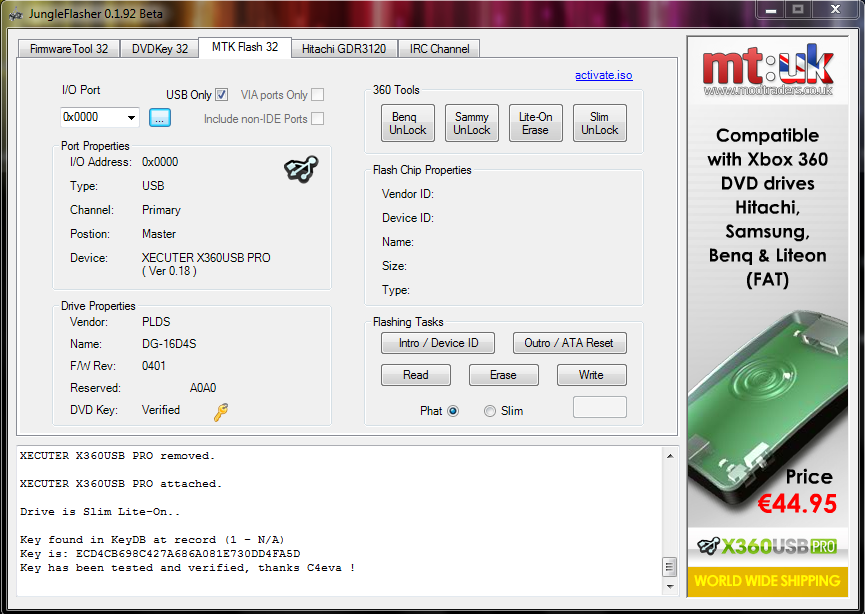Click 'Key has been tested and verified' line

coord(188,568)
